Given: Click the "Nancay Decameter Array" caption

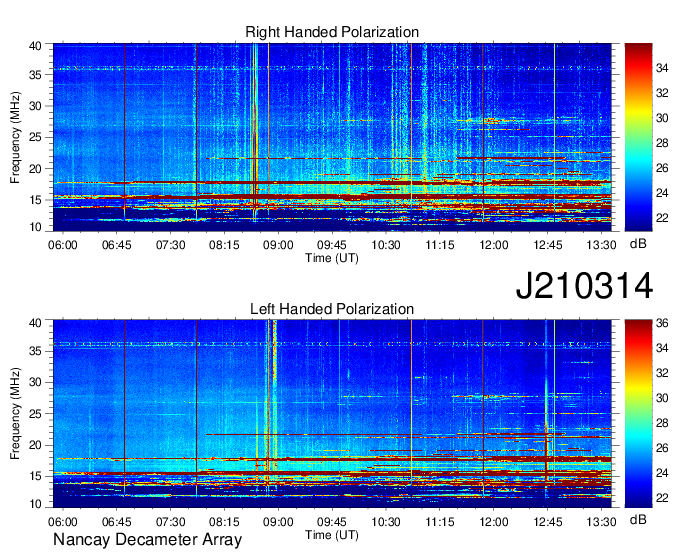Looking at the screenshot, I should click(147, 539).
